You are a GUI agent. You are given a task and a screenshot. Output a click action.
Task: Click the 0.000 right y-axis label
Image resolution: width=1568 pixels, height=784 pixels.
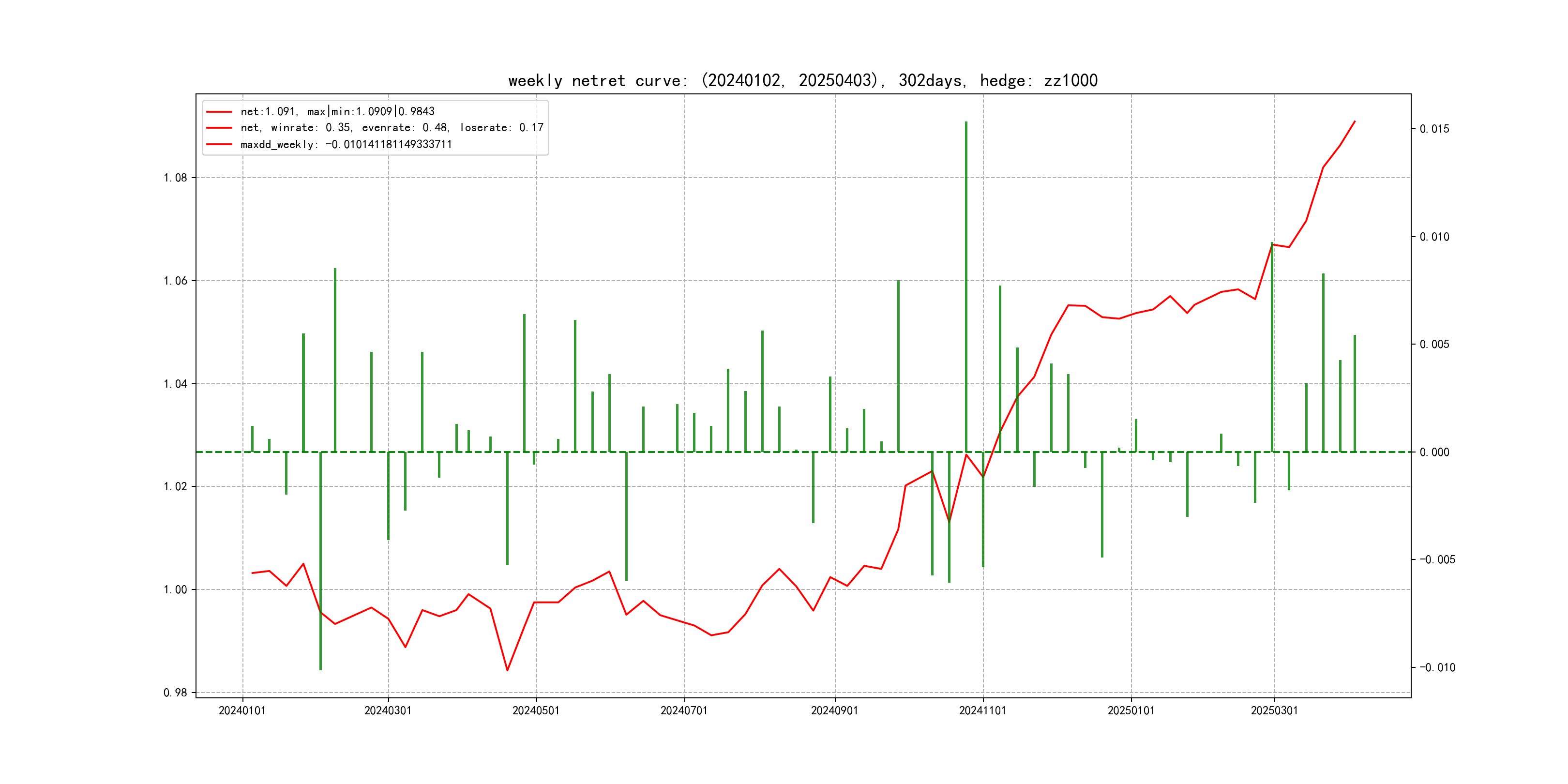pyautogui.click(x=1434, y=452)
